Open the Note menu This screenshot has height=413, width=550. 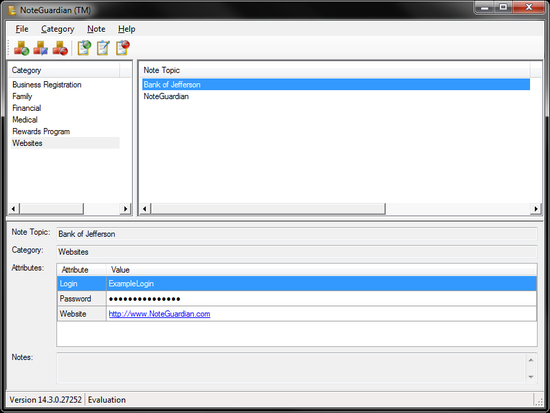pyautogui.click(x=96, y=29)
